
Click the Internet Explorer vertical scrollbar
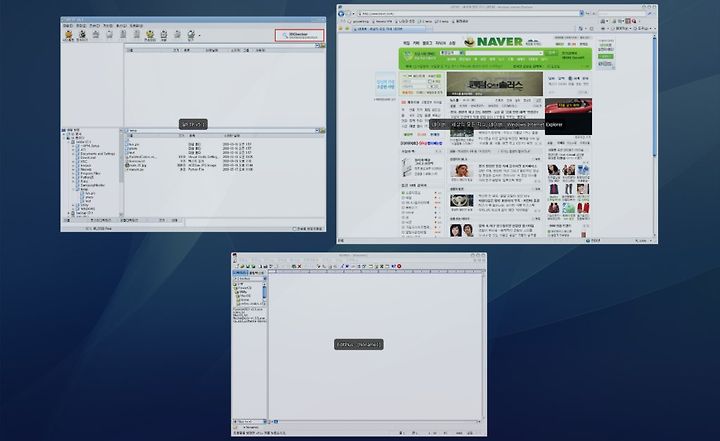pos(654,136)
